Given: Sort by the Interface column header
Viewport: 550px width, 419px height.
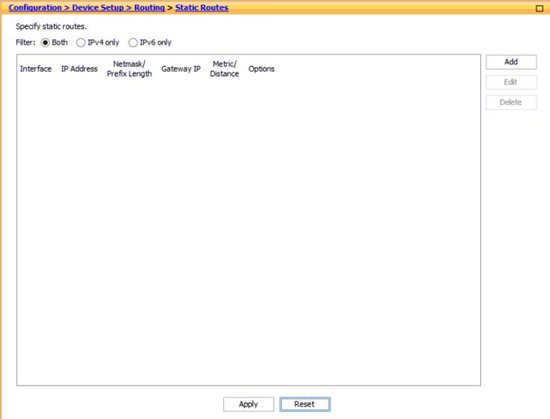Looking at the screenshot, I should pos(36,69).
